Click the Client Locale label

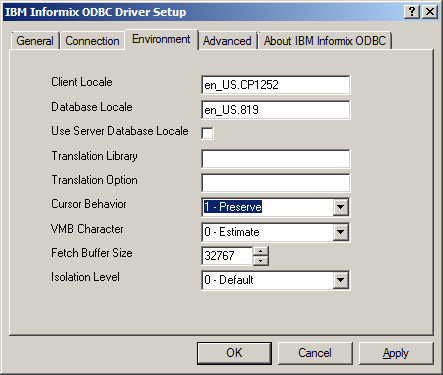[x=82, y=82]
